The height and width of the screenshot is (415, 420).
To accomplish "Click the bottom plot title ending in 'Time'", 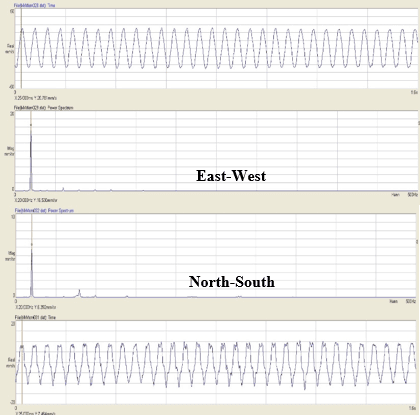I will coord(35,317).
